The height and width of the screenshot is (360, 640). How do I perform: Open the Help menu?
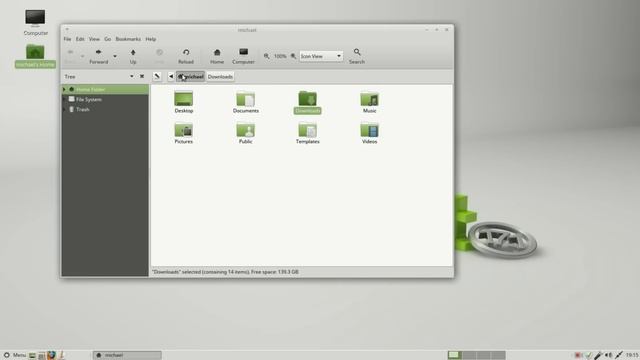[151, 39]
